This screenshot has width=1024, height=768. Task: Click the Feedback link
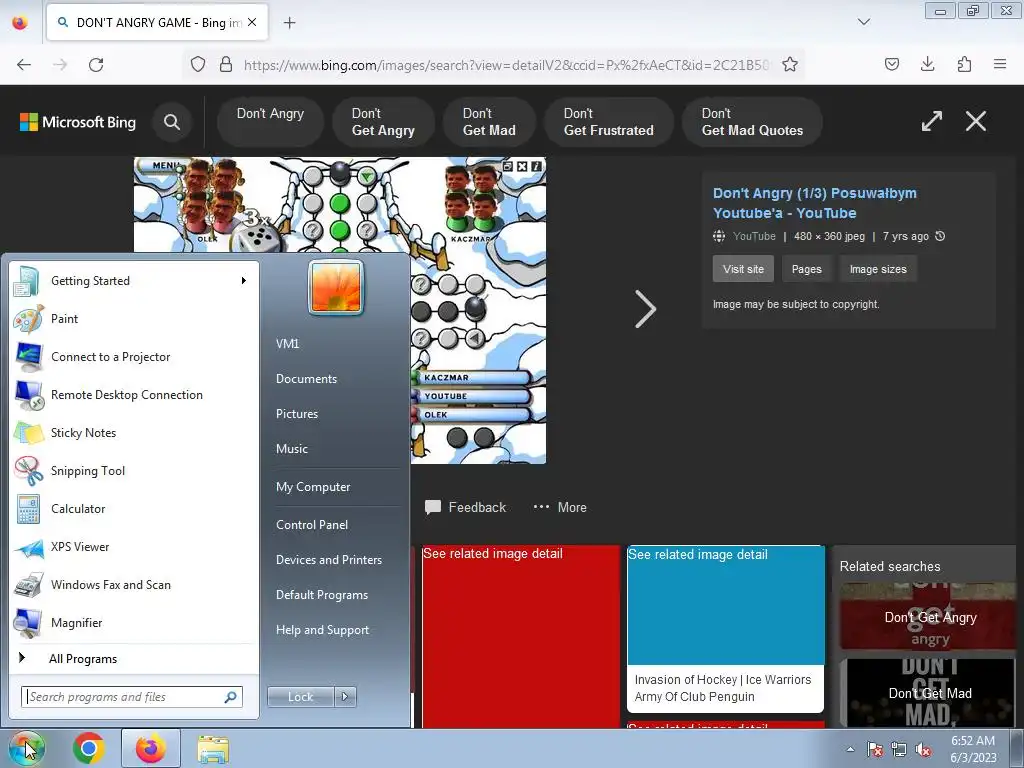(465, 507)
